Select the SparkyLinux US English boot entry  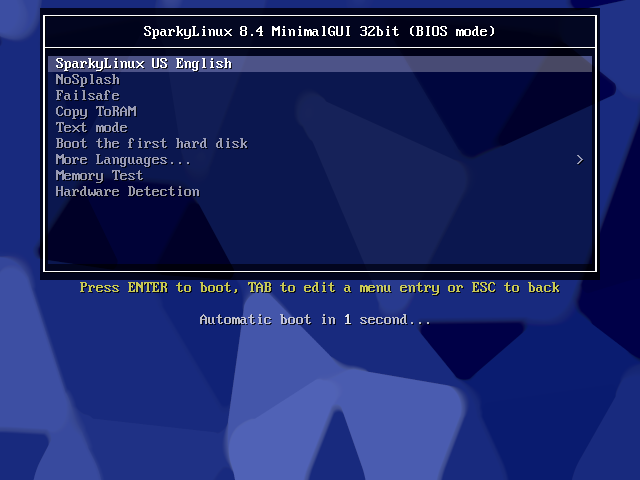[x=320, y=64]
